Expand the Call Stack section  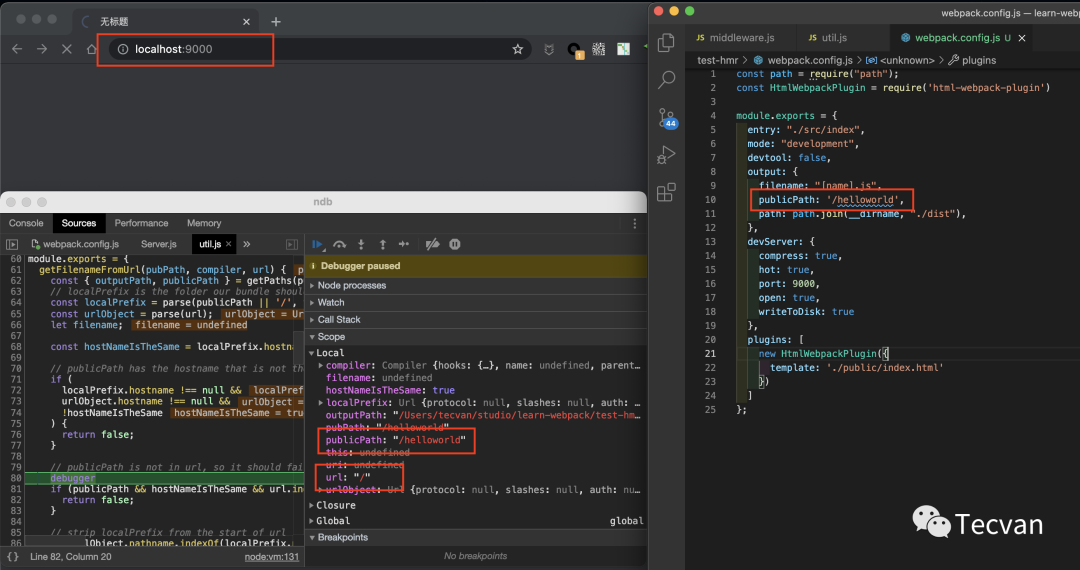[x=338, y=320]
